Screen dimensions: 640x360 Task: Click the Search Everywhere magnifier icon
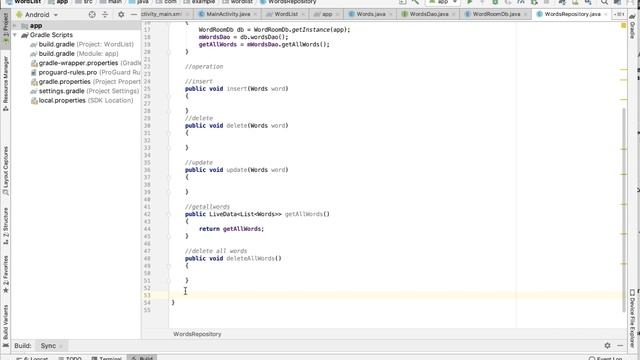click(x=604, y=2)
